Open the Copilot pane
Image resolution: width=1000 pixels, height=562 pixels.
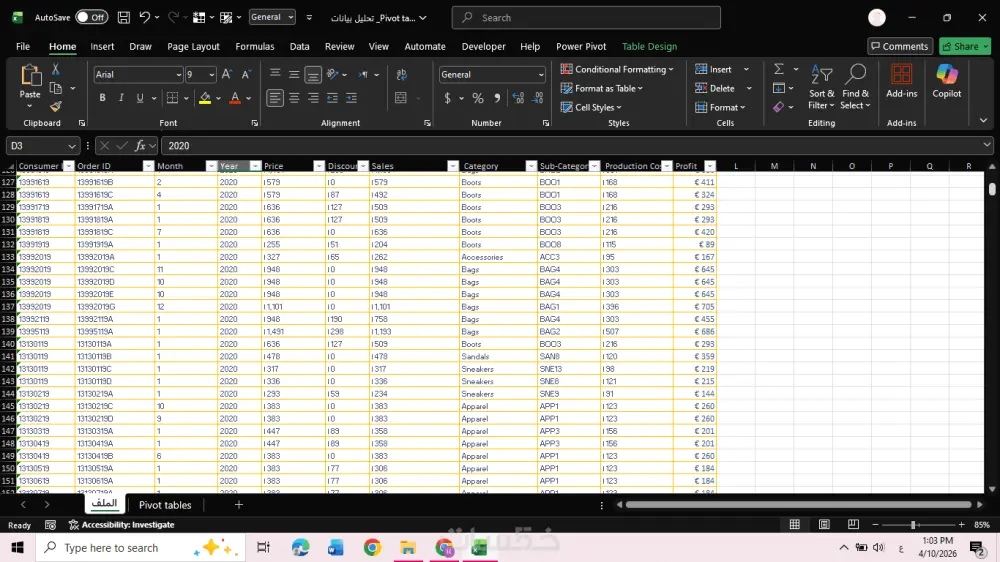click(x=946, y=80)
